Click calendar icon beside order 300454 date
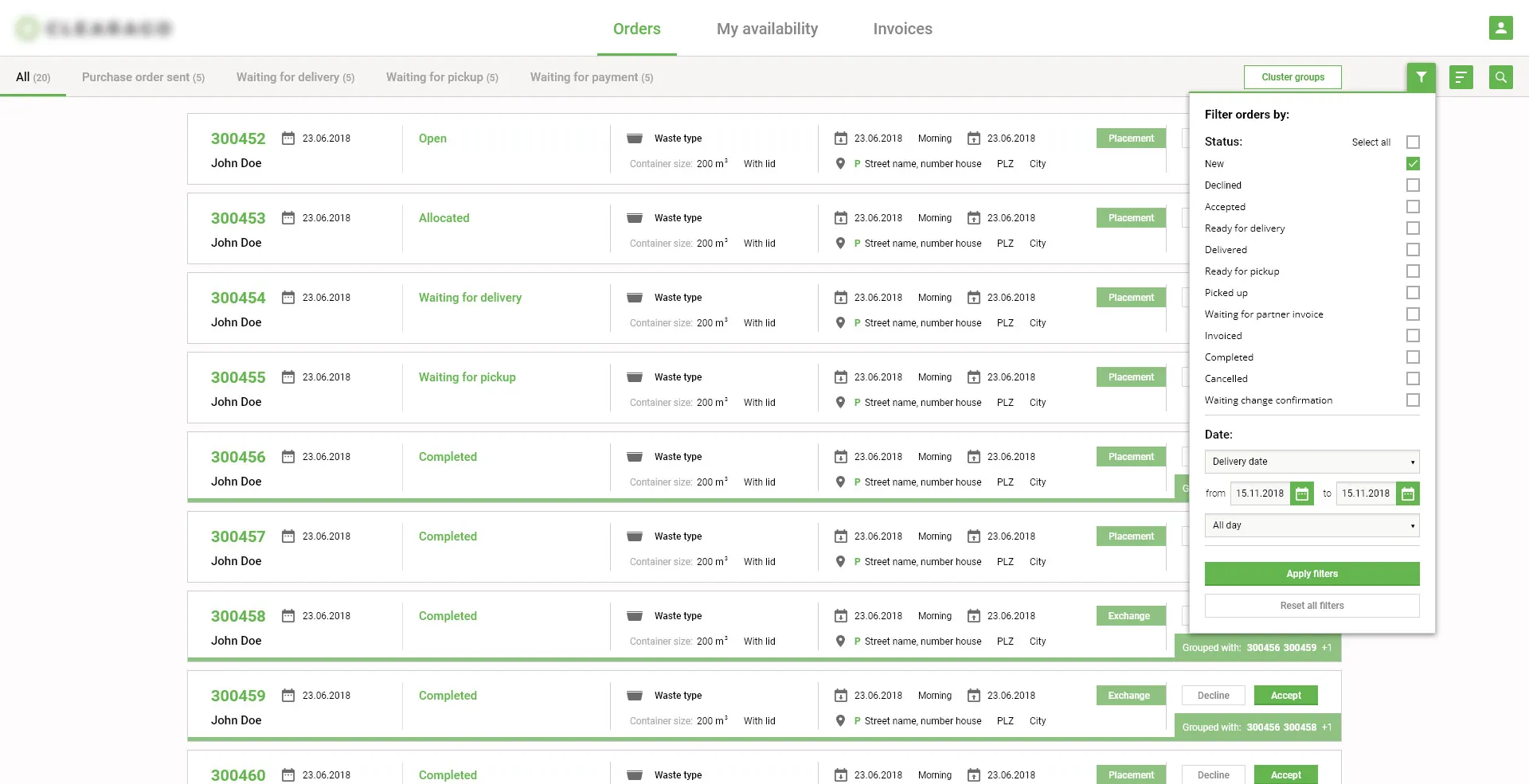Viewport: 1529px width, 784px height. click(x=288, y=298)
